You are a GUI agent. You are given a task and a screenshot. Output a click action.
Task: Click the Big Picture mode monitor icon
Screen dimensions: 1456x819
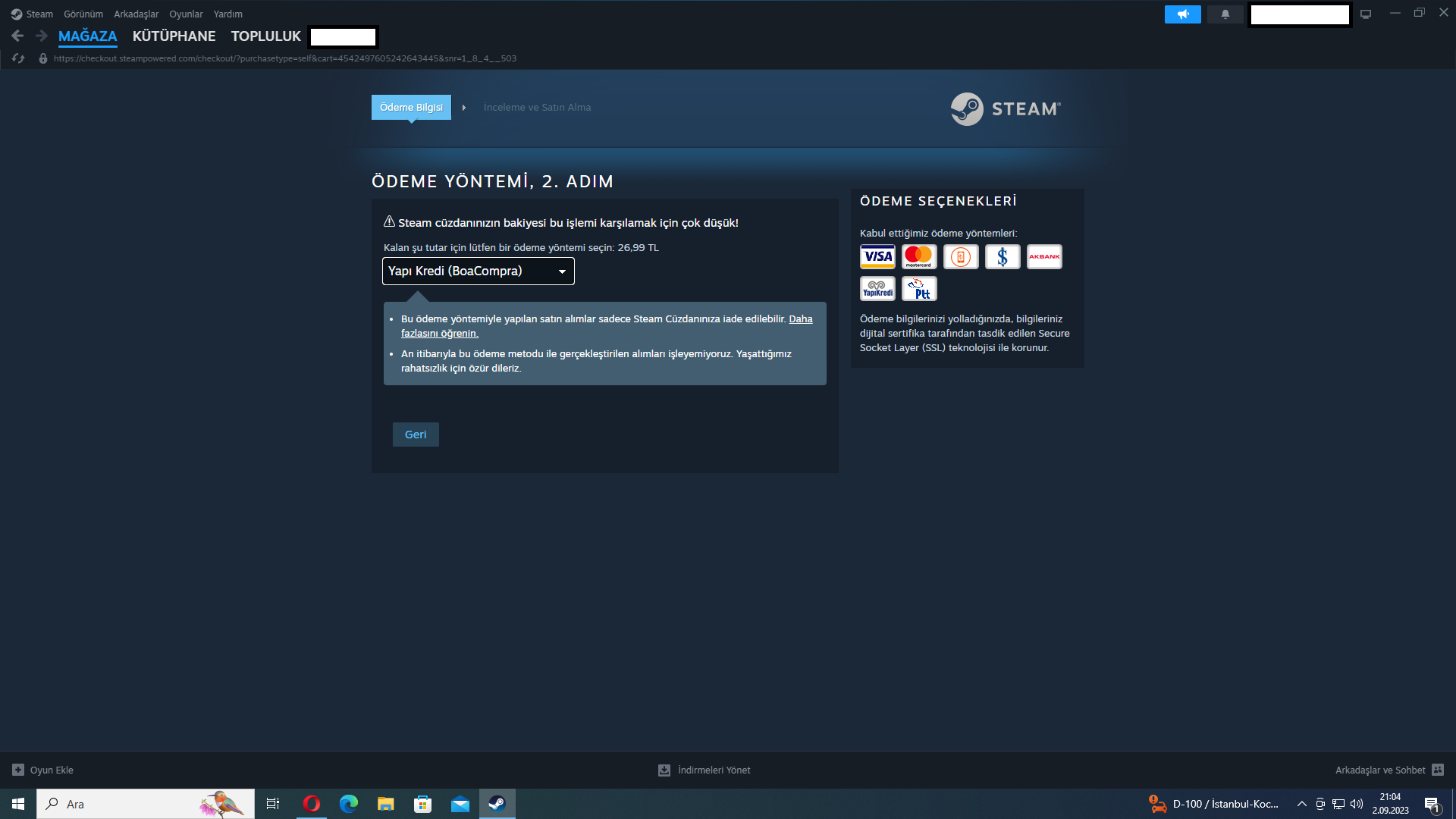click(1366, 14)
